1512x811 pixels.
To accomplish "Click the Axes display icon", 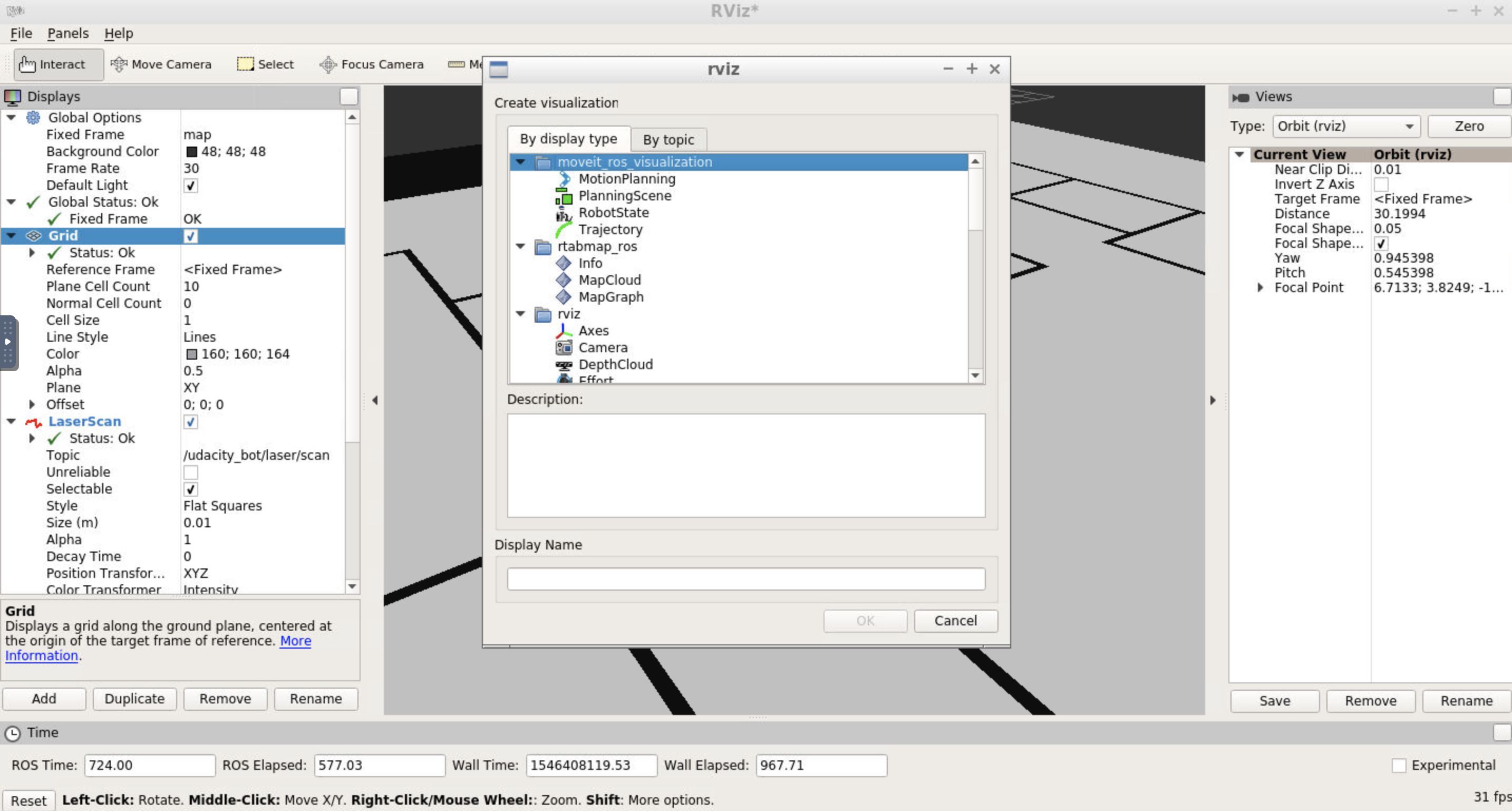I will [x=564, y=331].
